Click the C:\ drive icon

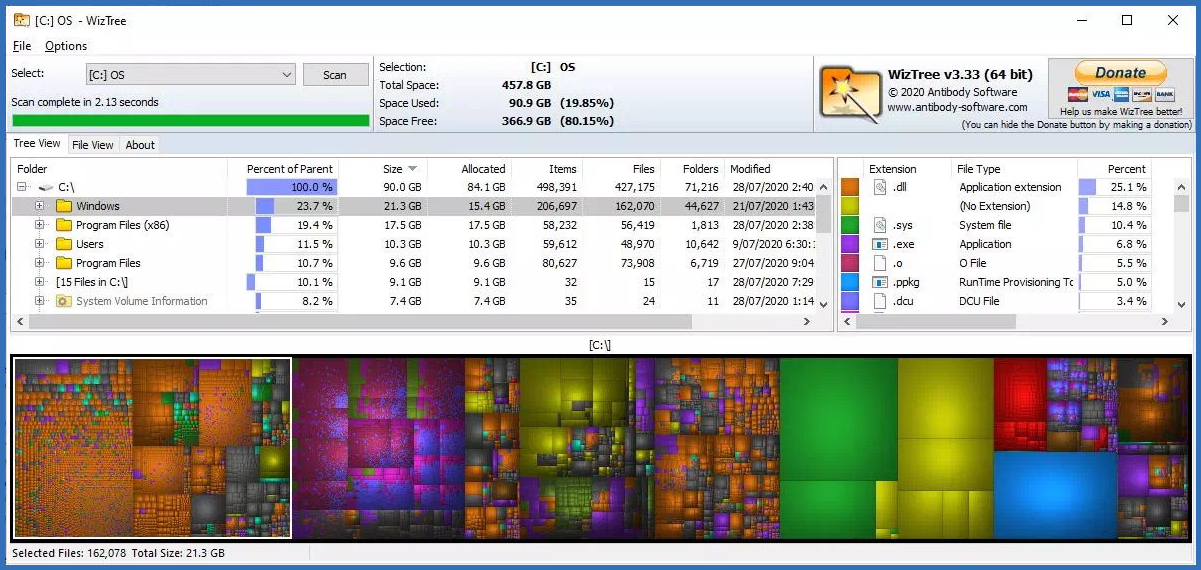pyautogui.click(x=45, y=187)
